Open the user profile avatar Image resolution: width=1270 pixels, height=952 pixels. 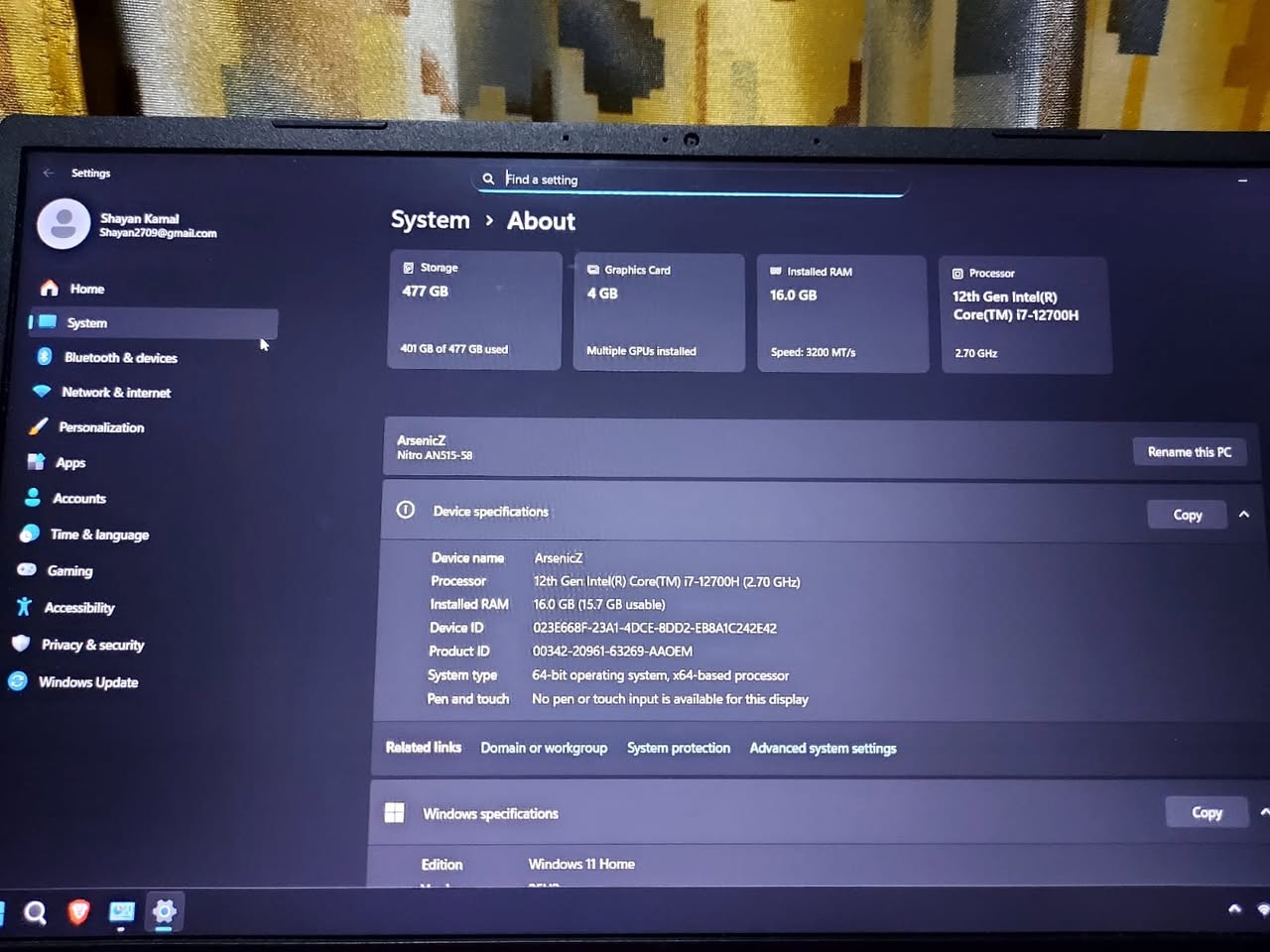coord(63,223)
